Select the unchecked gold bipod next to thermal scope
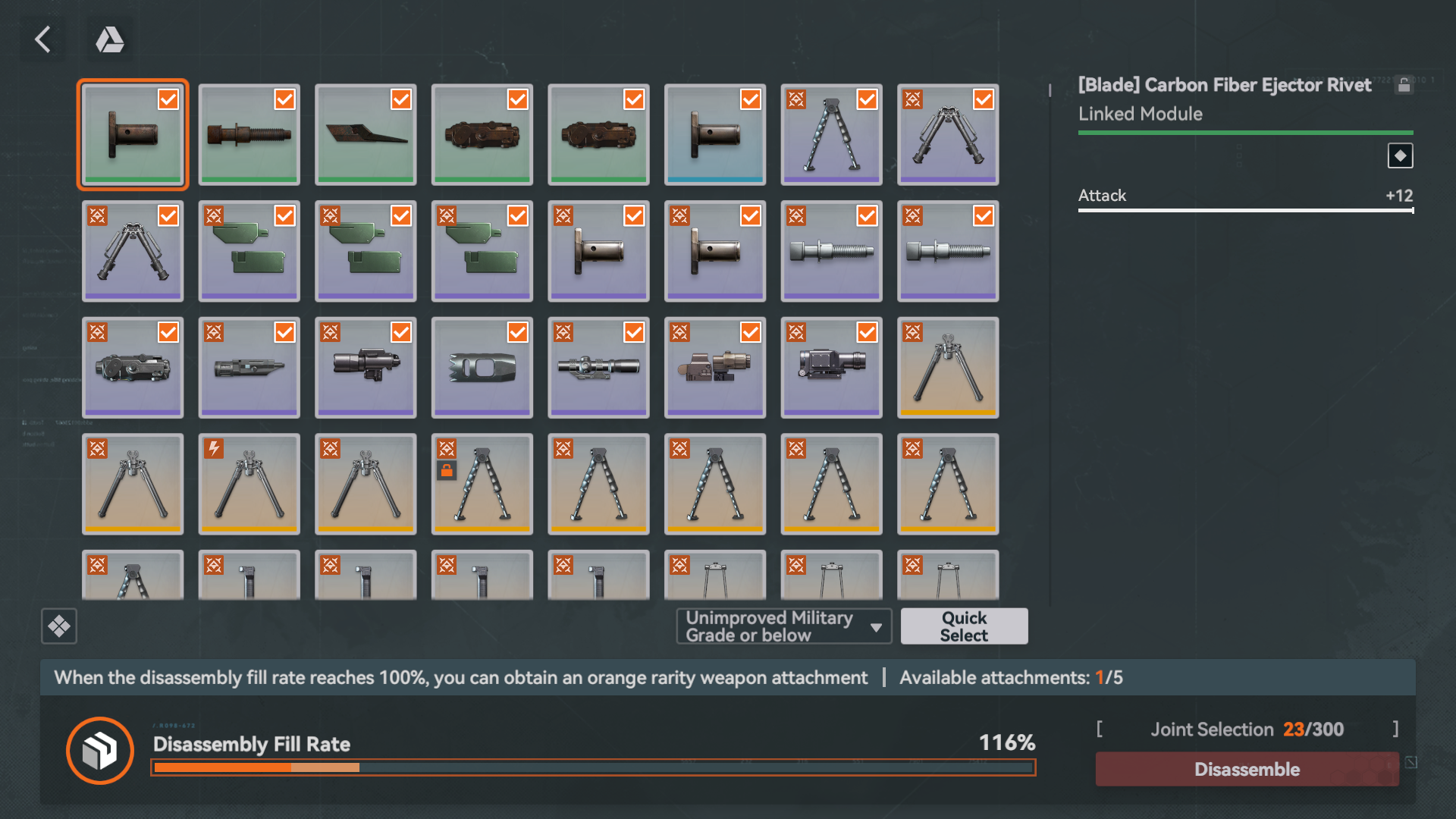1456x819 pixels. (948, 368)
